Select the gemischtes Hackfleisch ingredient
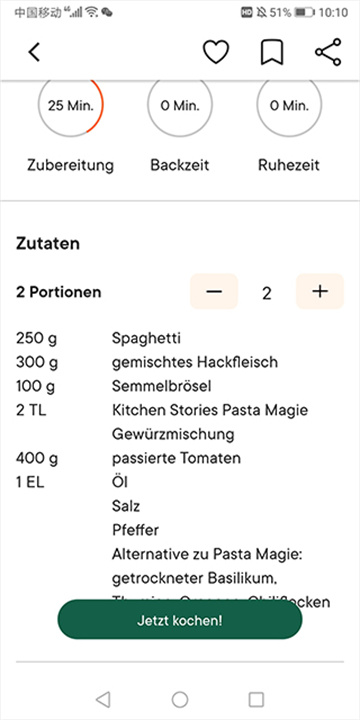 [x=195, y=363]
